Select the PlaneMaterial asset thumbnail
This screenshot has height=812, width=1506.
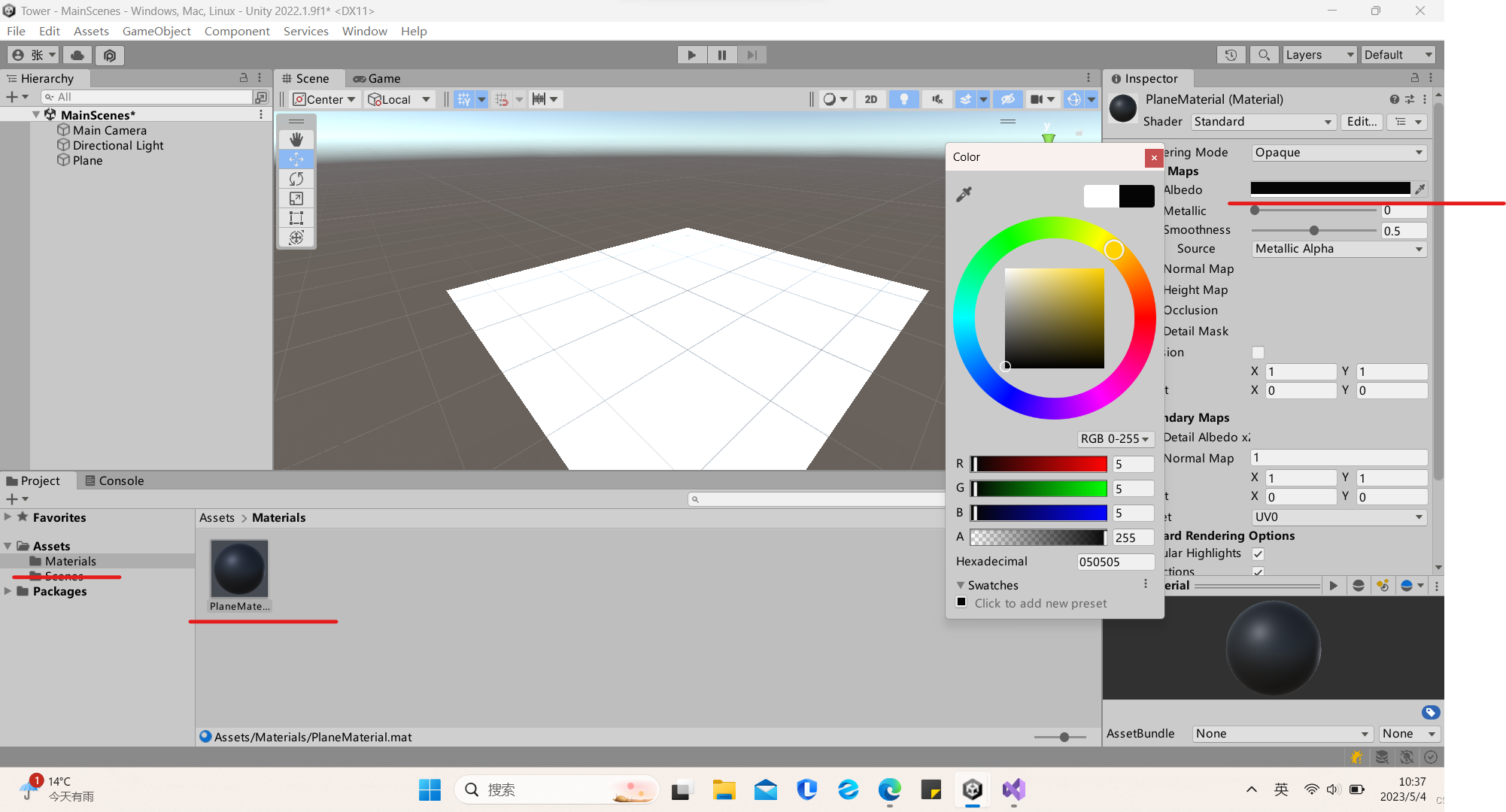(x=239, y=569)
